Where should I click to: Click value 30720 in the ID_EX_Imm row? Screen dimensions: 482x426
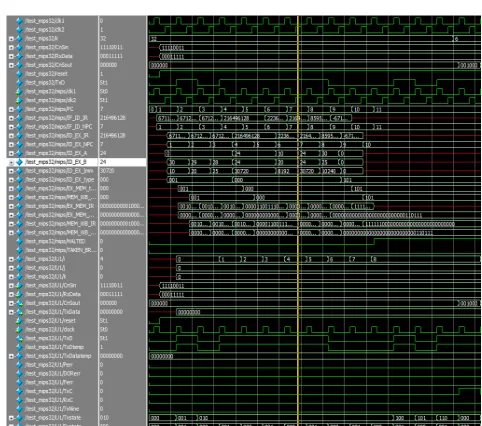click(107, 171)
